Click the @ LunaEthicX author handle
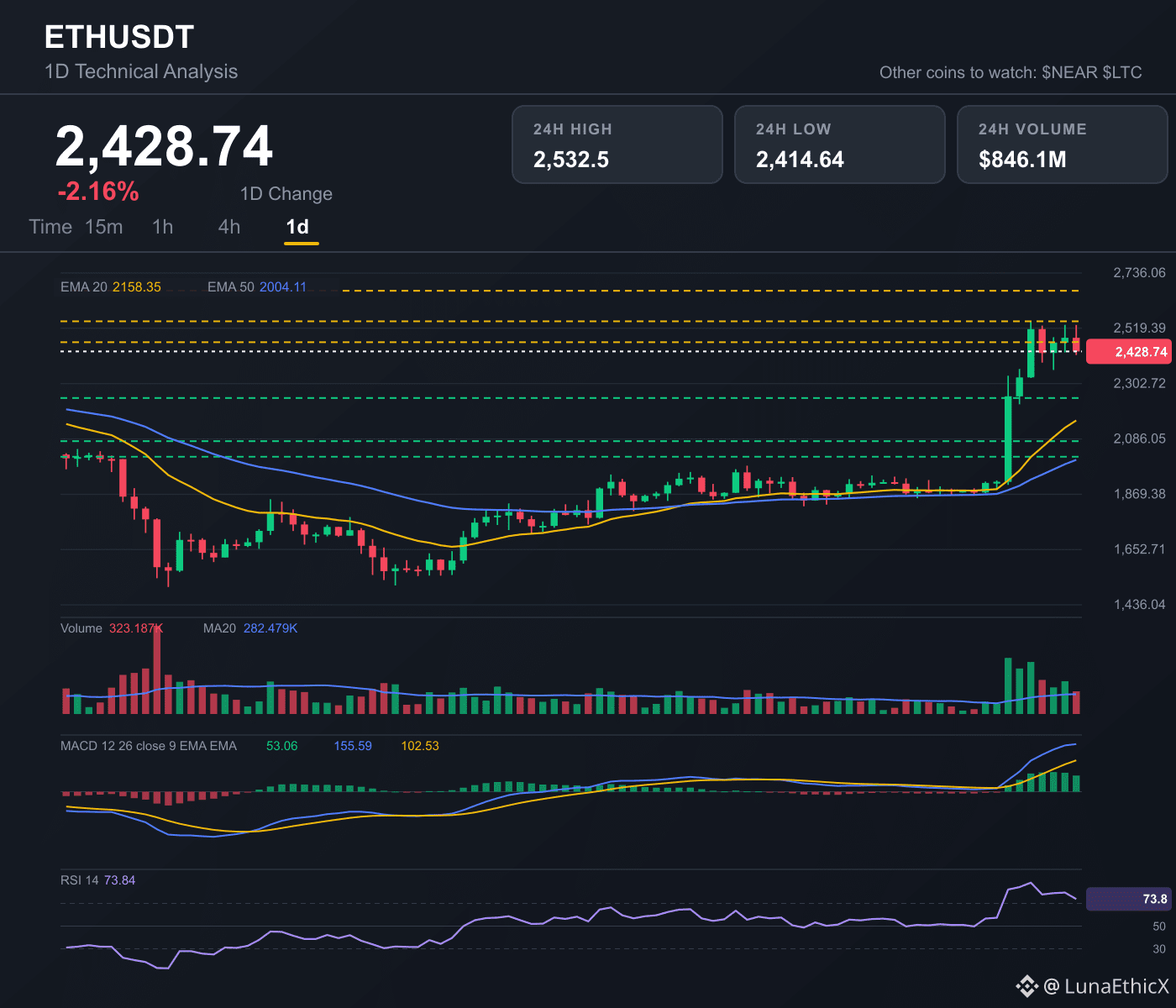 pyautogui.click(x=1105, y=986)
